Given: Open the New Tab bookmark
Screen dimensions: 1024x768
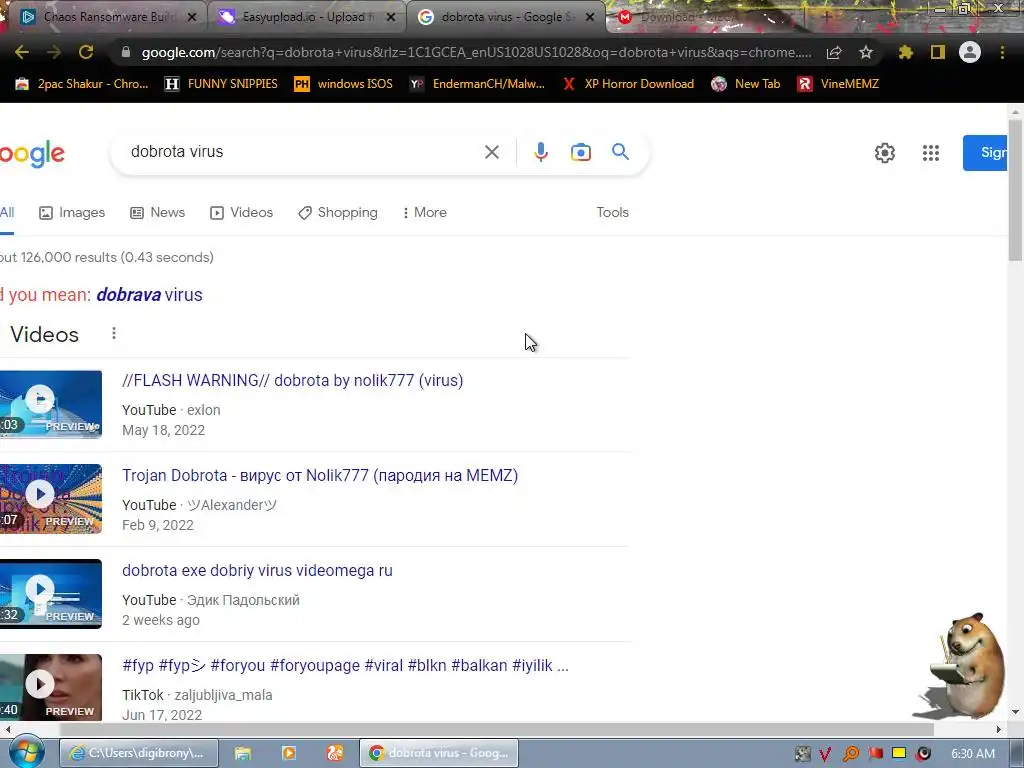Looking at the screenshot, I should tap(746, 84).
